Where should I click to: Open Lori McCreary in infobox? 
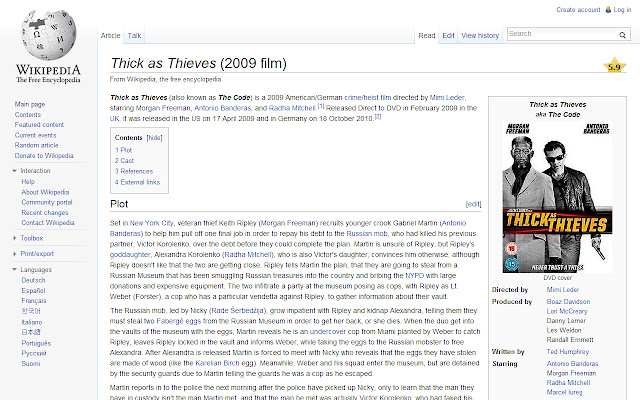[x=567, y=311]
